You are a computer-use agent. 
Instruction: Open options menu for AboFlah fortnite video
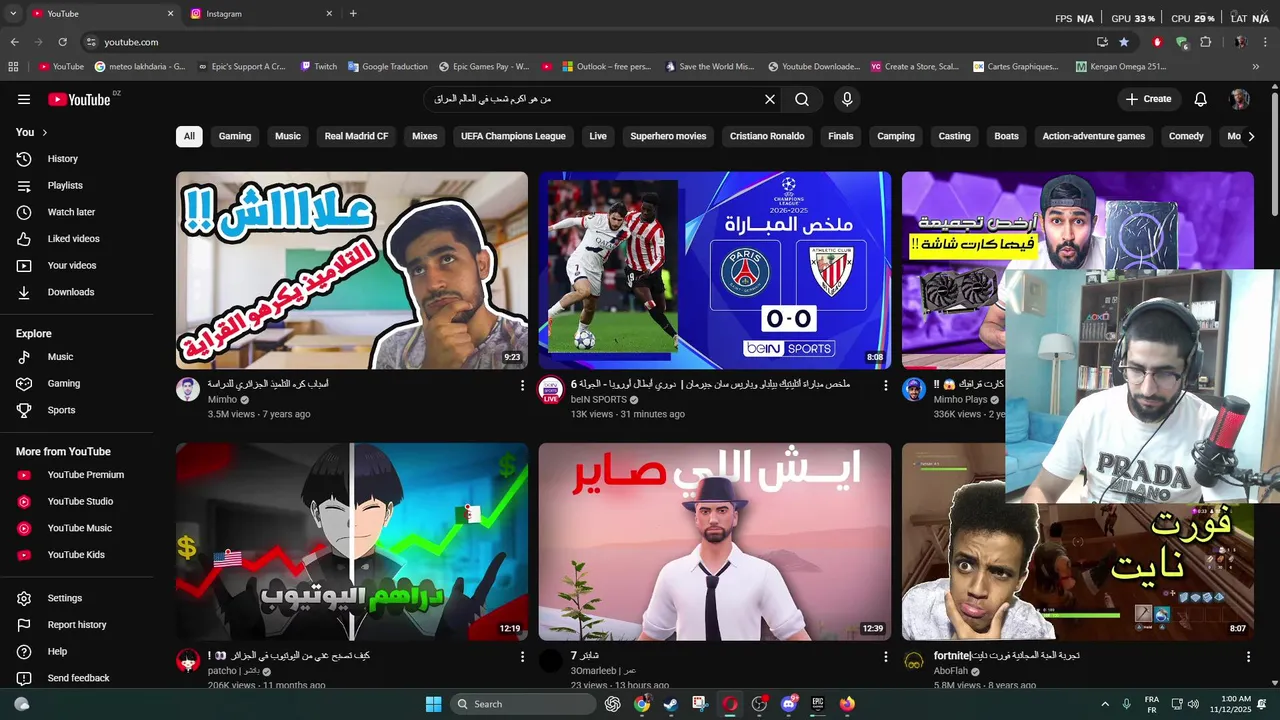[1248, 657]
